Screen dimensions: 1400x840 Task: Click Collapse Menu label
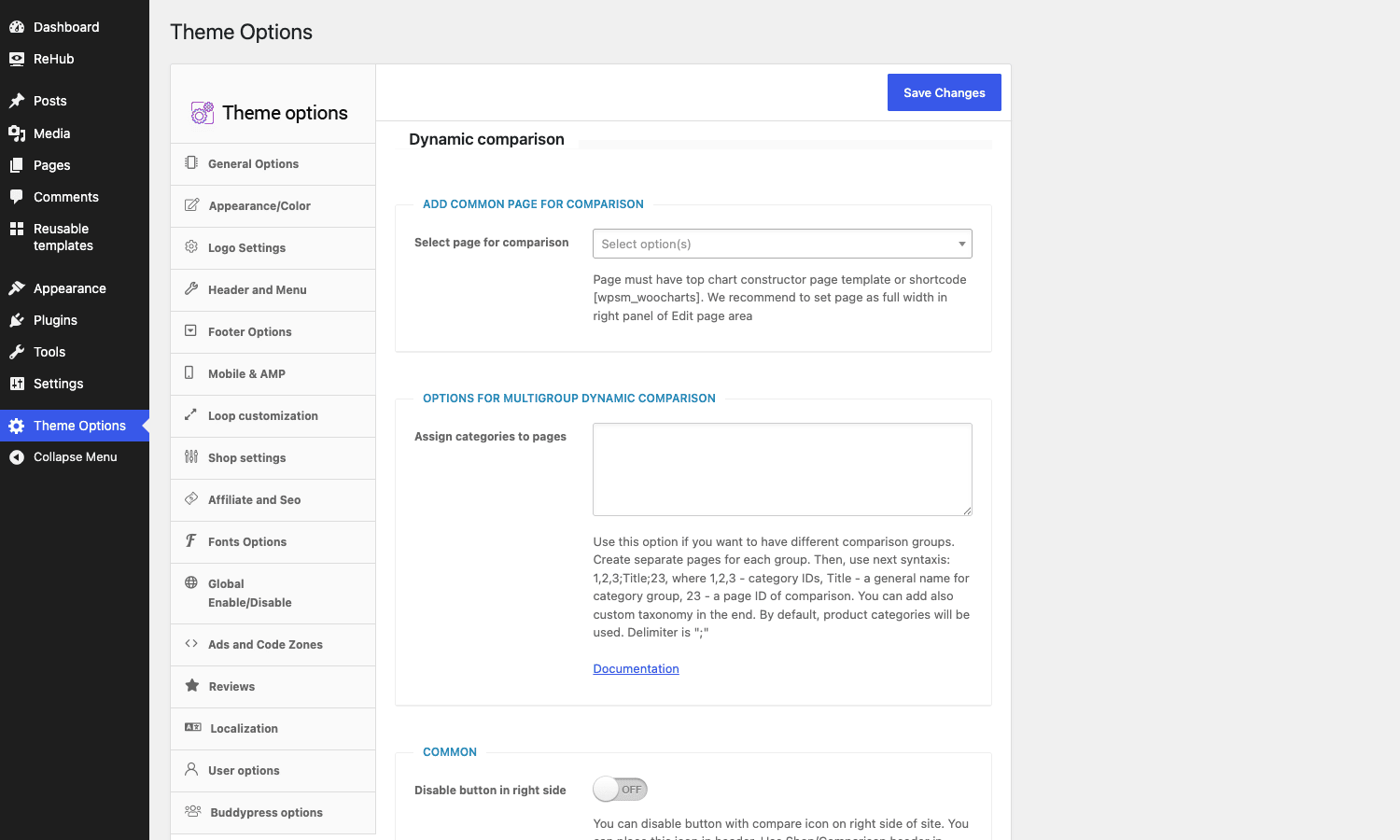(76, 457)
